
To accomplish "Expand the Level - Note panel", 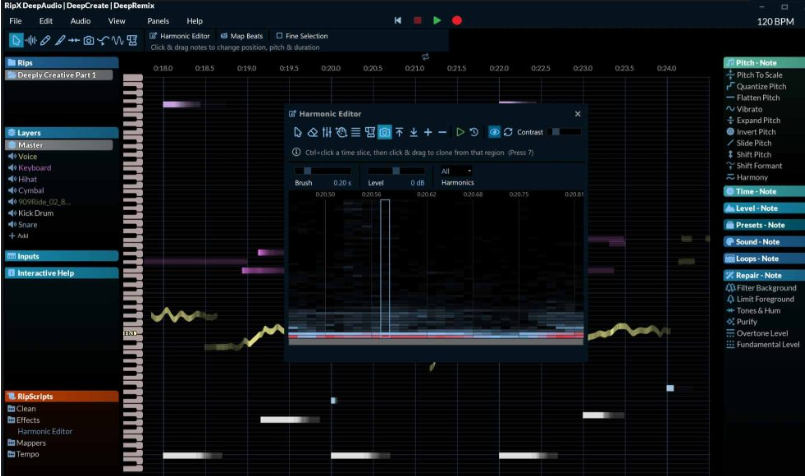I will (x=764, y=208).
